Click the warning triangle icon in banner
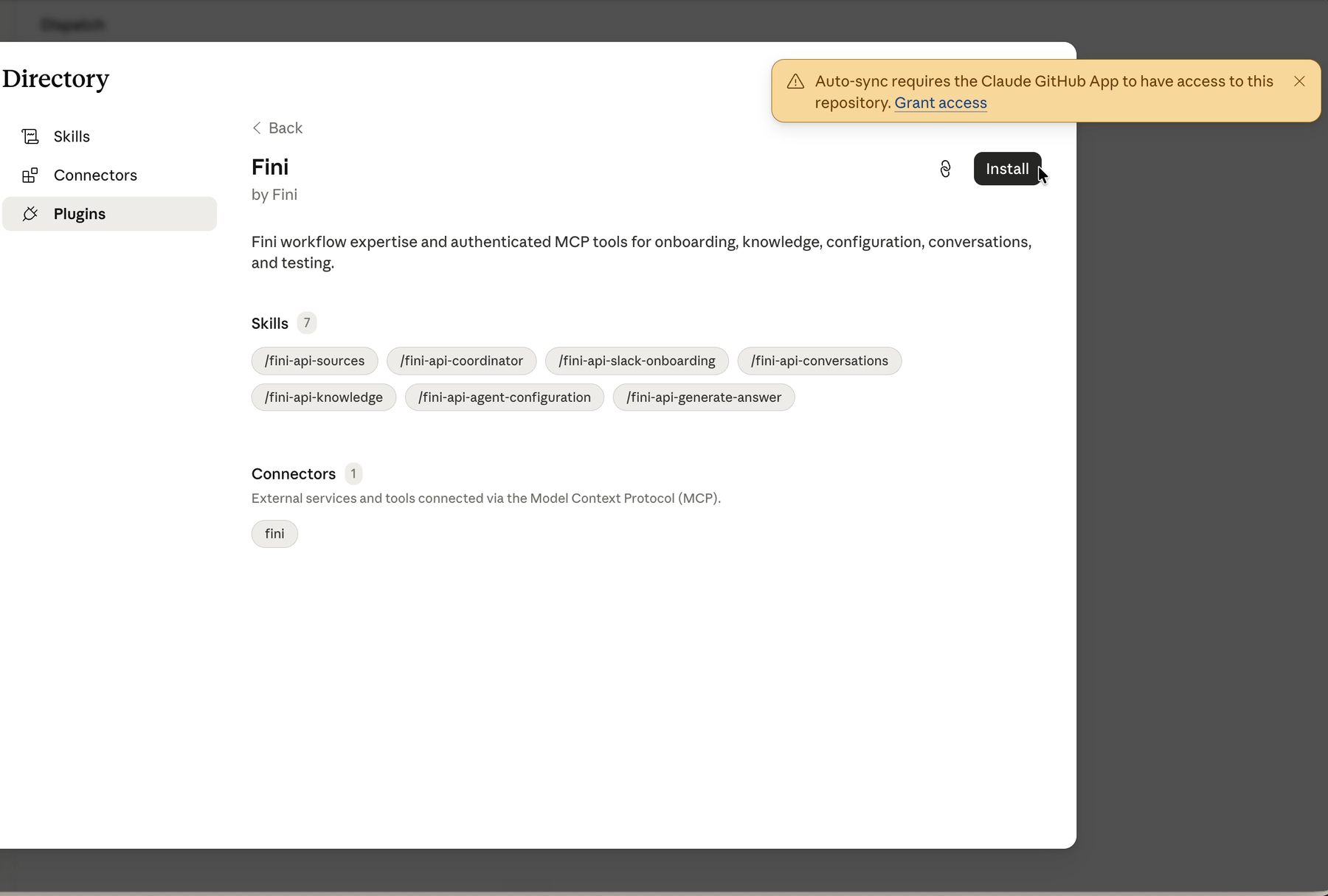 click(795, 82)
